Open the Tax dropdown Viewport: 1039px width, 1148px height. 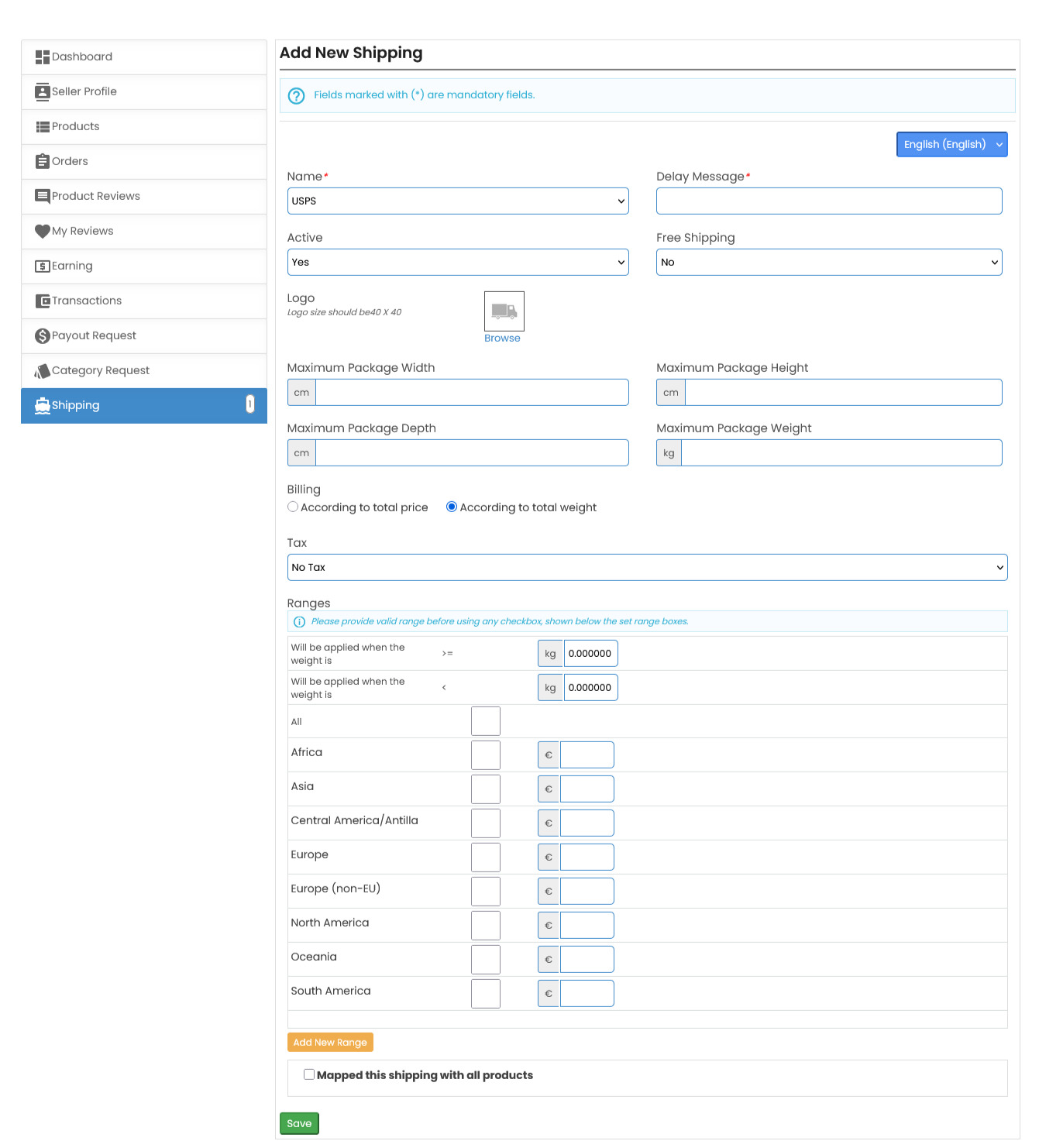[x=646, y=568]
